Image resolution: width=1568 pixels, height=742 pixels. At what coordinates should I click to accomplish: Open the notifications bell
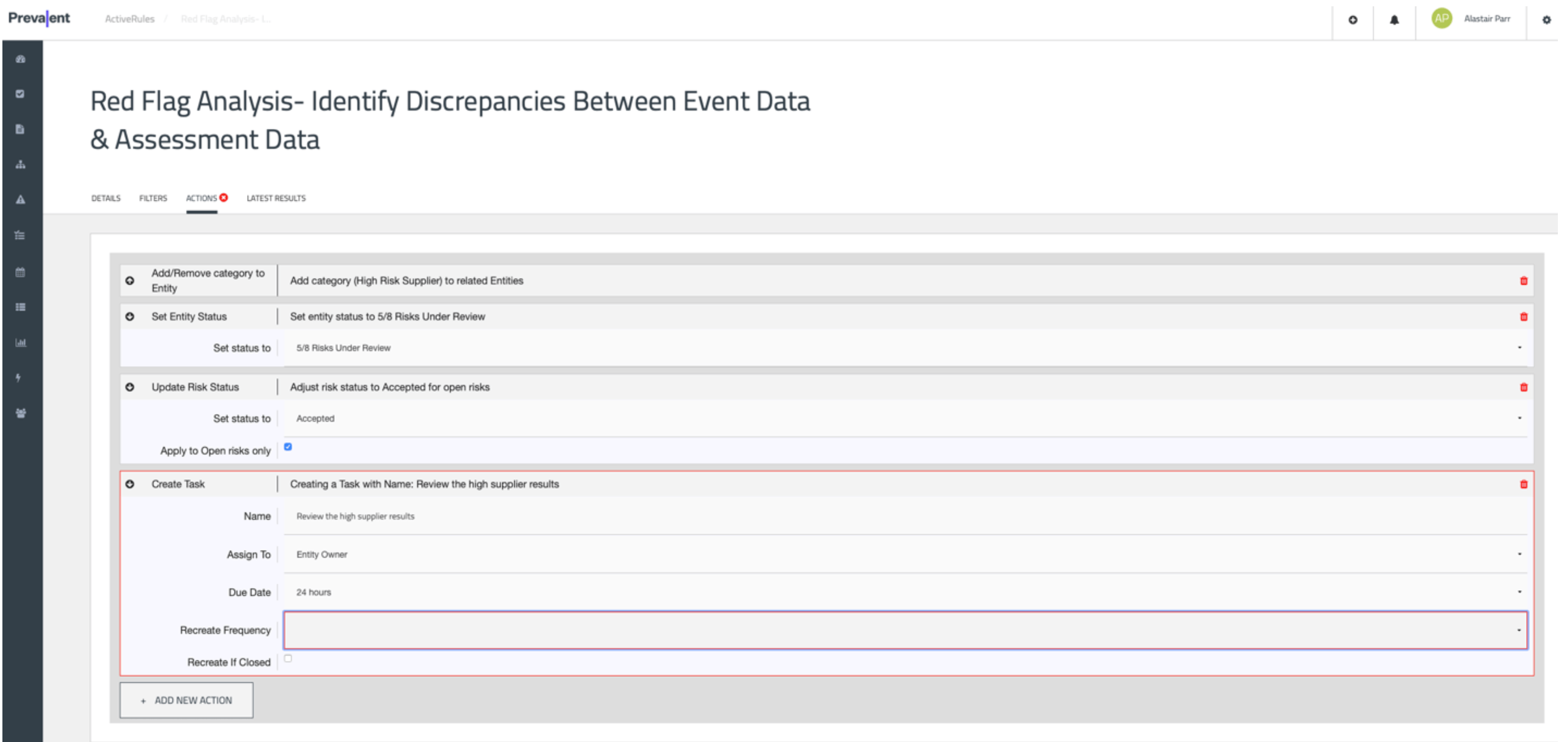click(x=1394, y=19)
